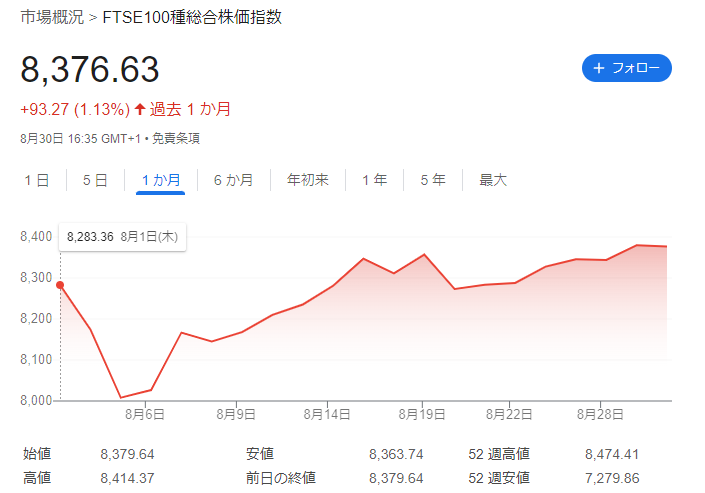Switch to the 最大 range tab

(x=493, y=180)
